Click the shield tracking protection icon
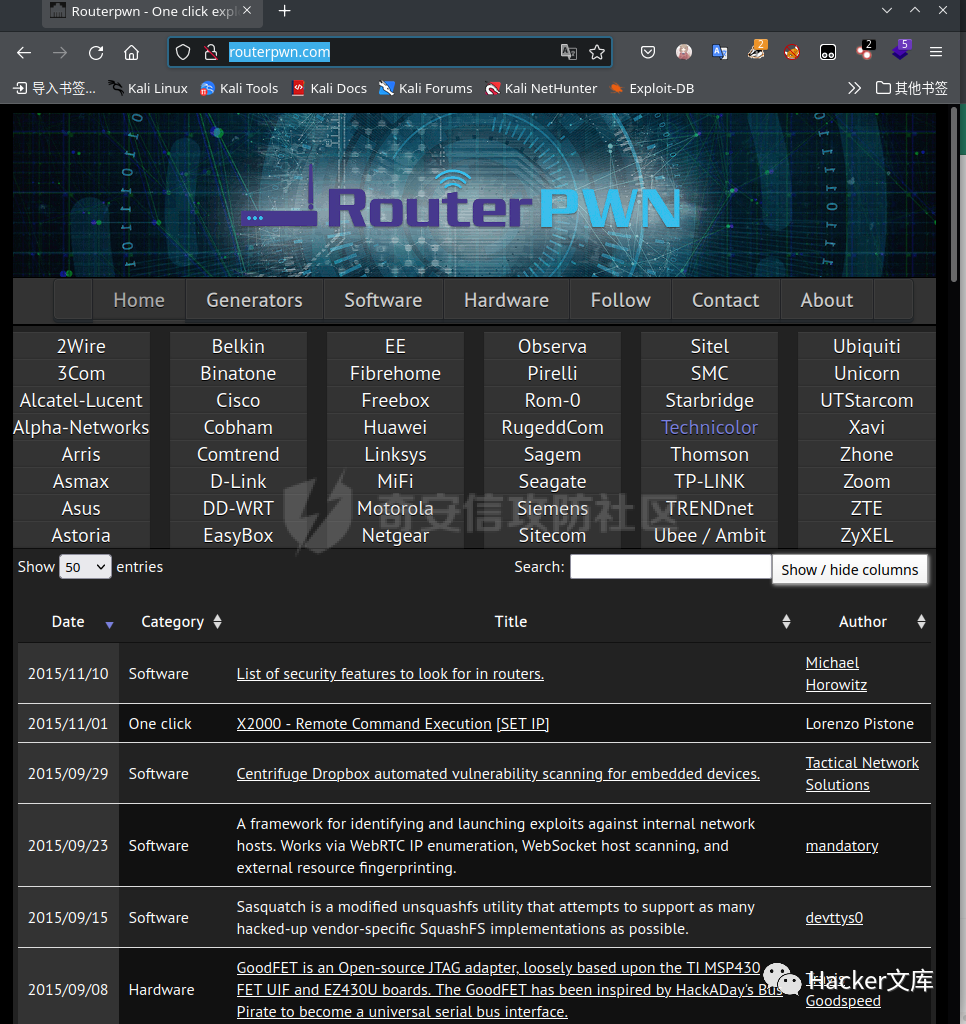Viewport: 966px width, 1024px height. coord(183,52)
